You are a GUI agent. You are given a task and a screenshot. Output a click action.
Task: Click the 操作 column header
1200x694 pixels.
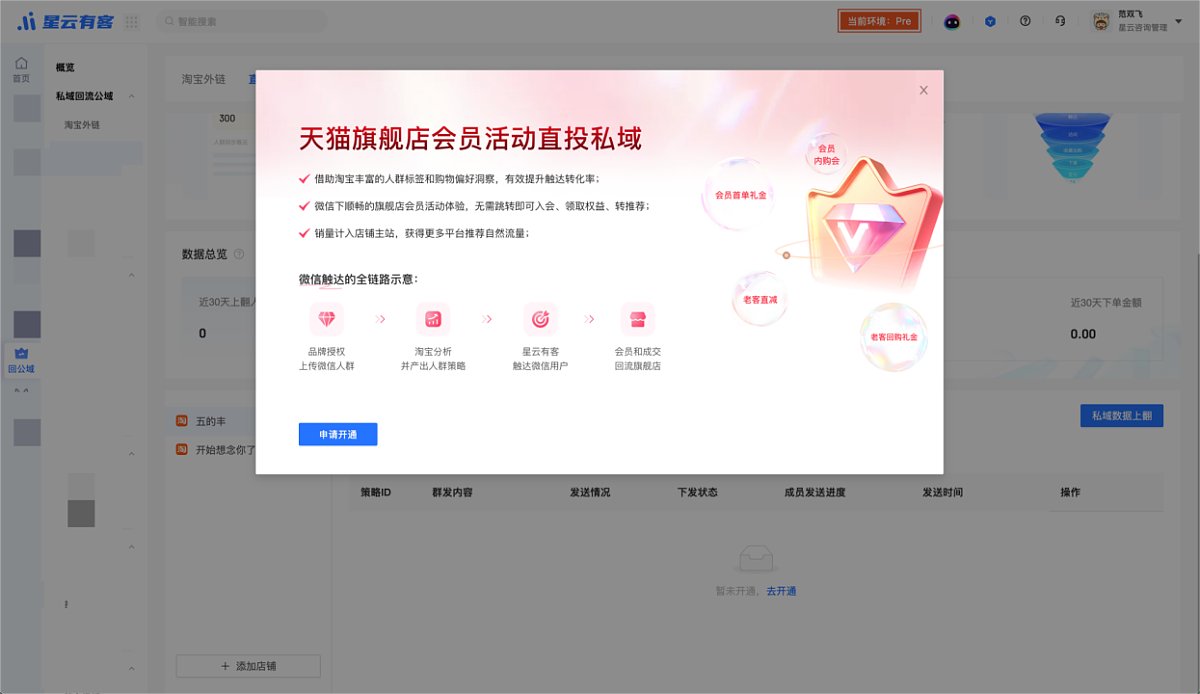pyautogui.click(x=1070, y=493)
